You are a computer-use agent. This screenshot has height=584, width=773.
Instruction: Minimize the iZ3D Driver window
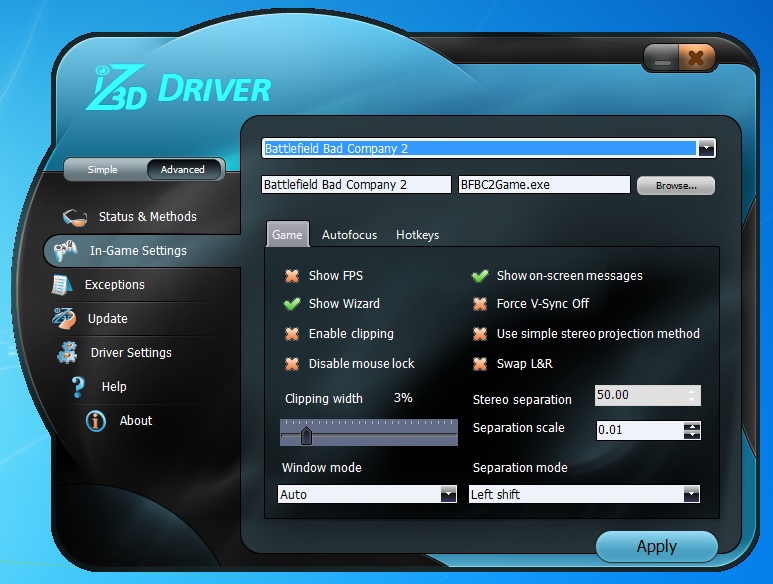(x=662, y=59)
